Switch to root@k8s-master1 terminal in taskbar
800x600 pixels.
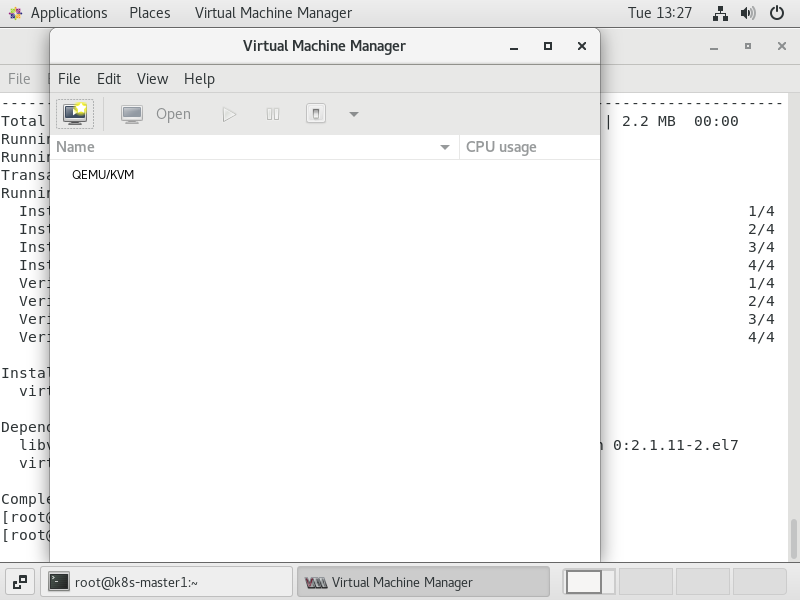166,582
